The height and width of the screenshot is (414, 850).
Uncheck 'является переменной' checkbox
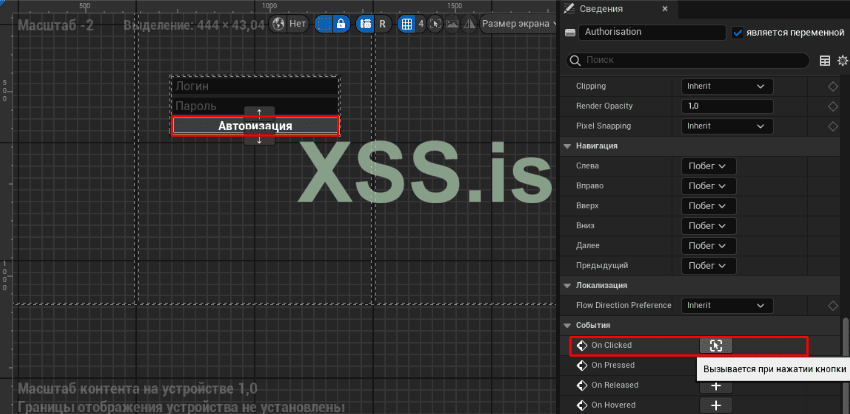[x=737, y=33]
